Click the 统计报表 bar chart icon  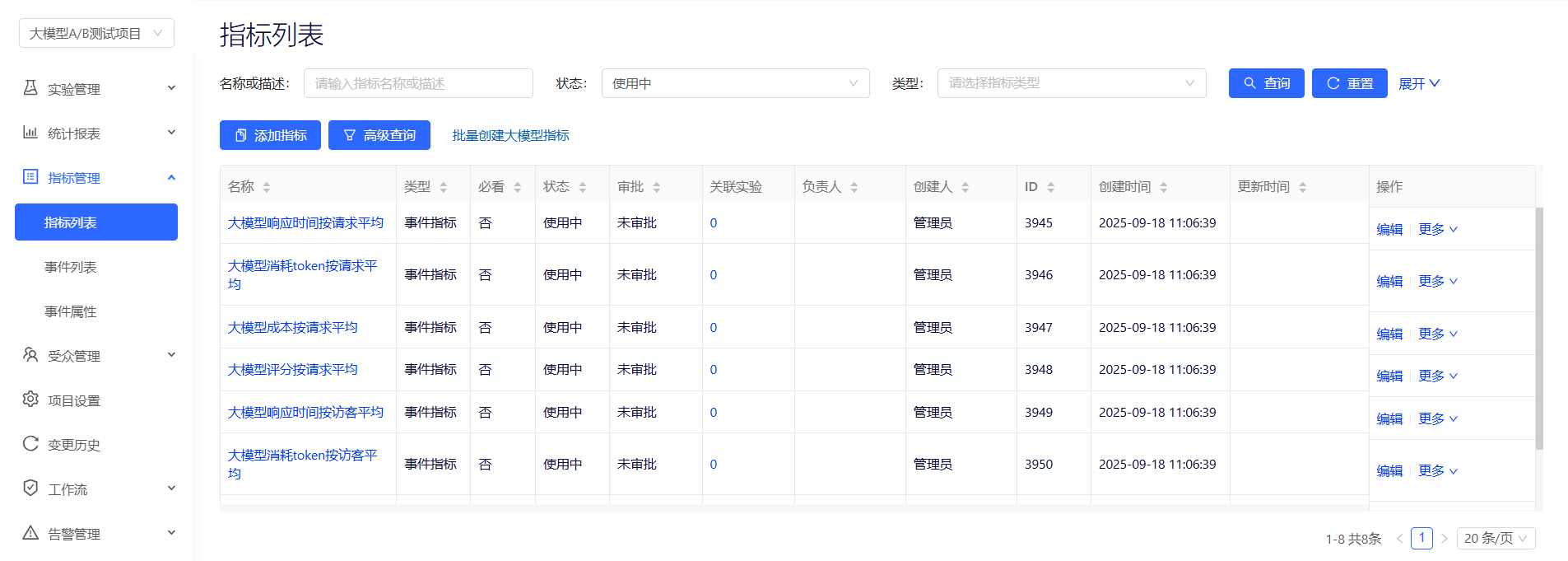pyautogui.click(x=30, y=133)
